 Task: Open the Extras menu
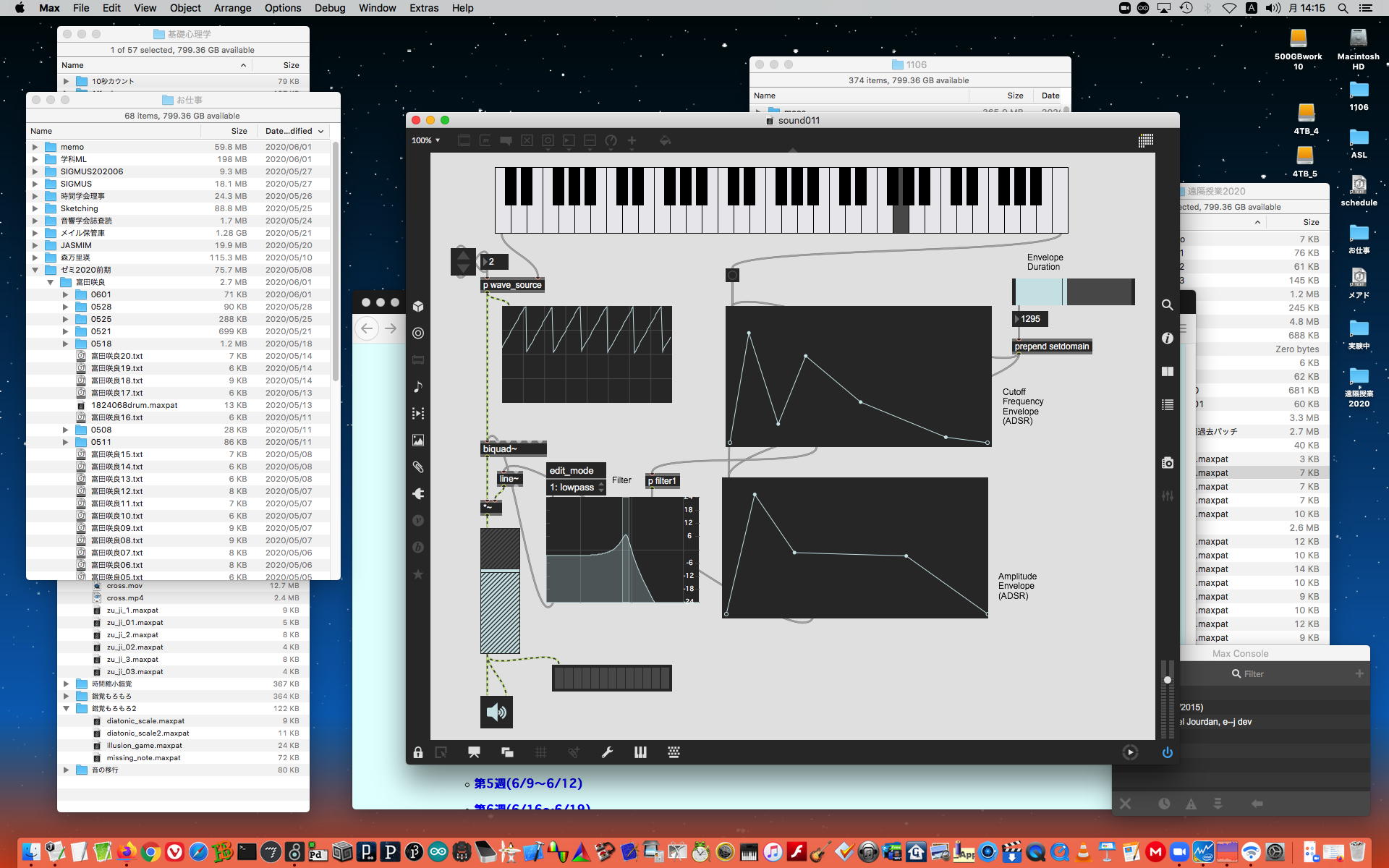pyautogui.click(x=423, y=8)
